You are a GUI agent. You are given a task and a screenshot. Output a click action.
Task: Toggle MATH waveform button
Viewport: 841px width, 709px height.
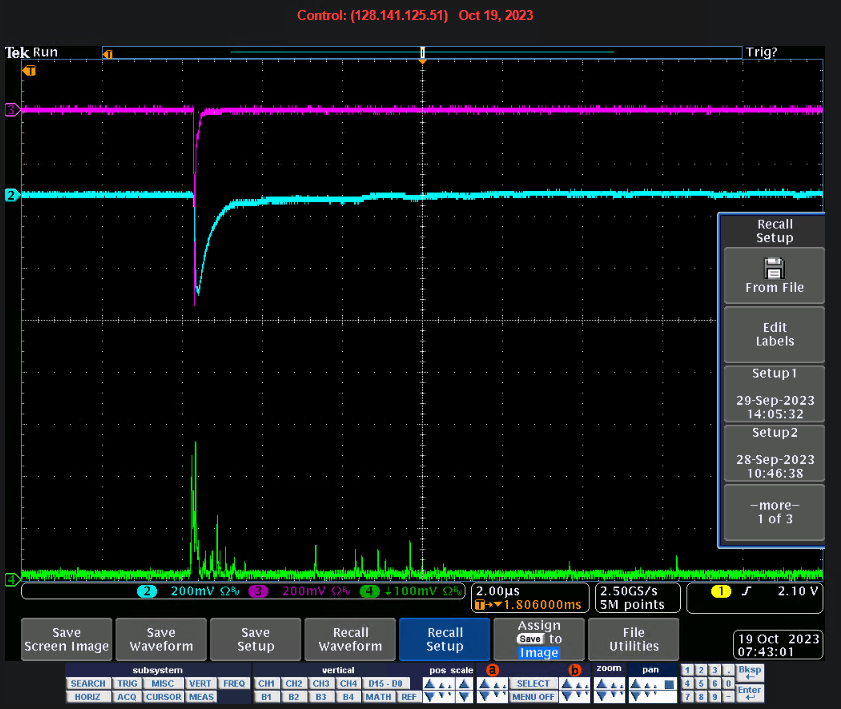click(378, 697)
